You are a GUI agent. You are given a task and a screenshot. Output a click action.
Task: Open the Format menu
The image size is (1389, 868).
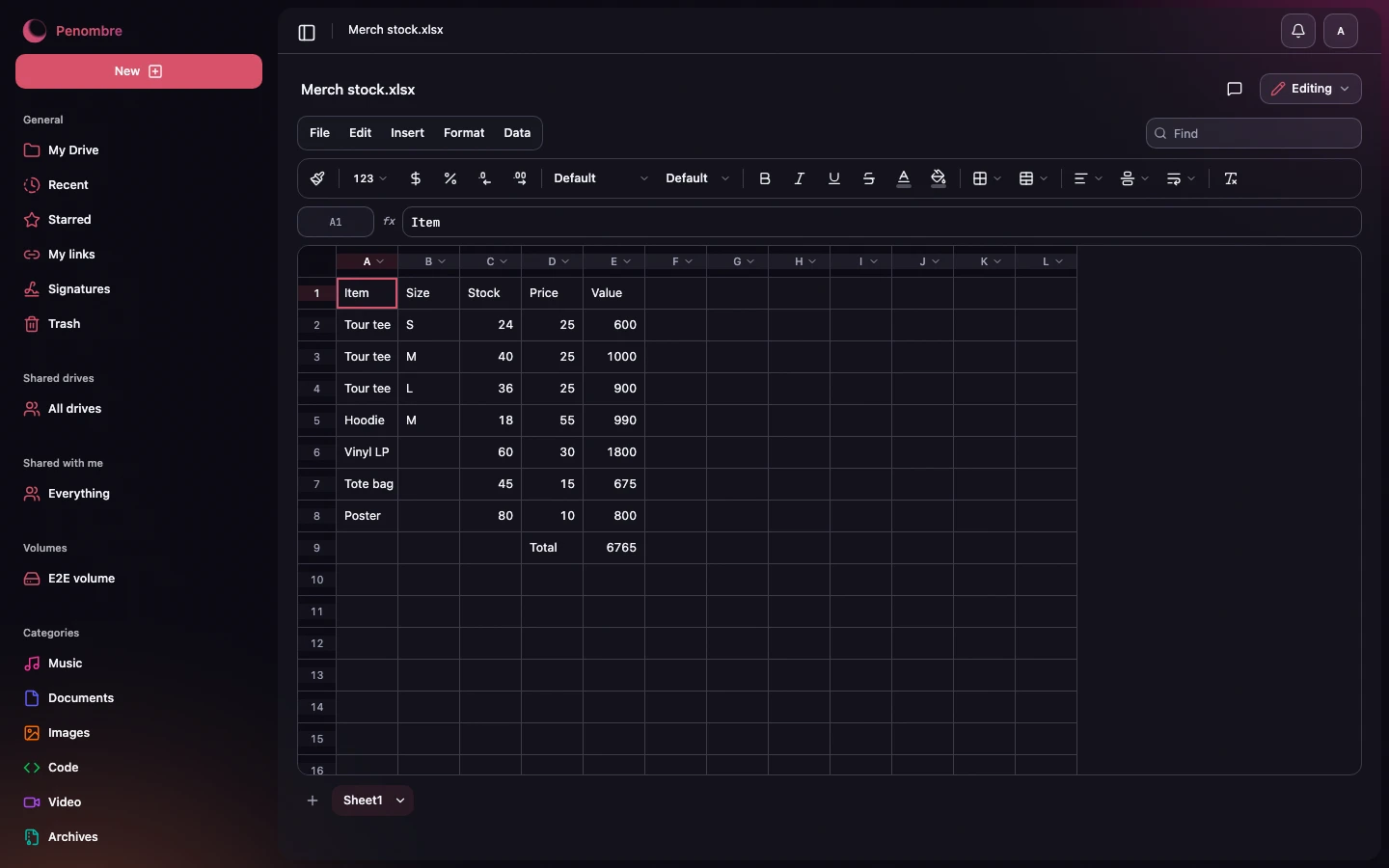click(464, 133)
